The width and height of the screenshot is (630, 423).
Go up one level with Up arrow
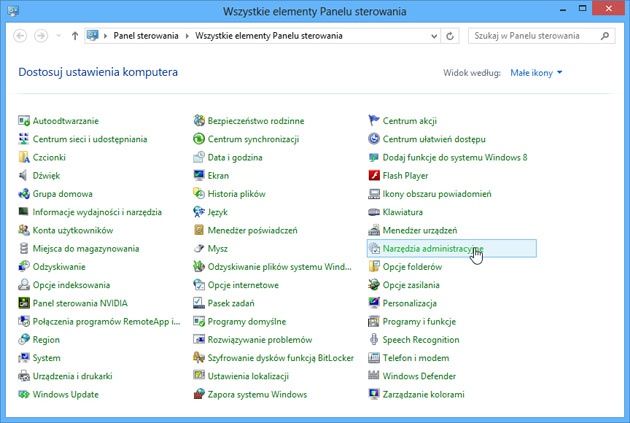pos(75,36)
